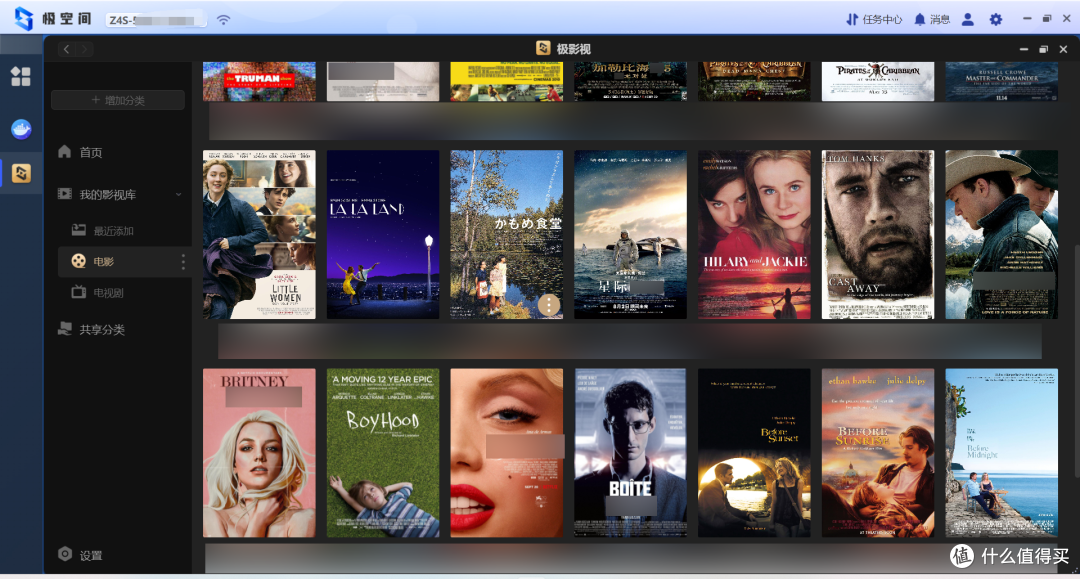Go back with the left arrow

pyautogui.click(x=66, y=49)
